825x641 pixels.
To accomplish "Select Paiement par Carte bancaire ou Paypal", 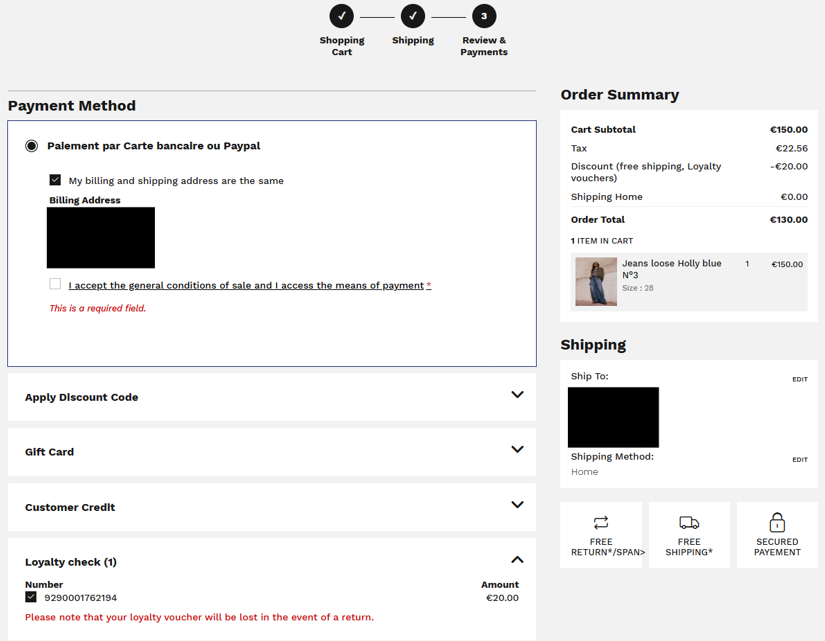I will pyautogui.click(x=32, y=146).
